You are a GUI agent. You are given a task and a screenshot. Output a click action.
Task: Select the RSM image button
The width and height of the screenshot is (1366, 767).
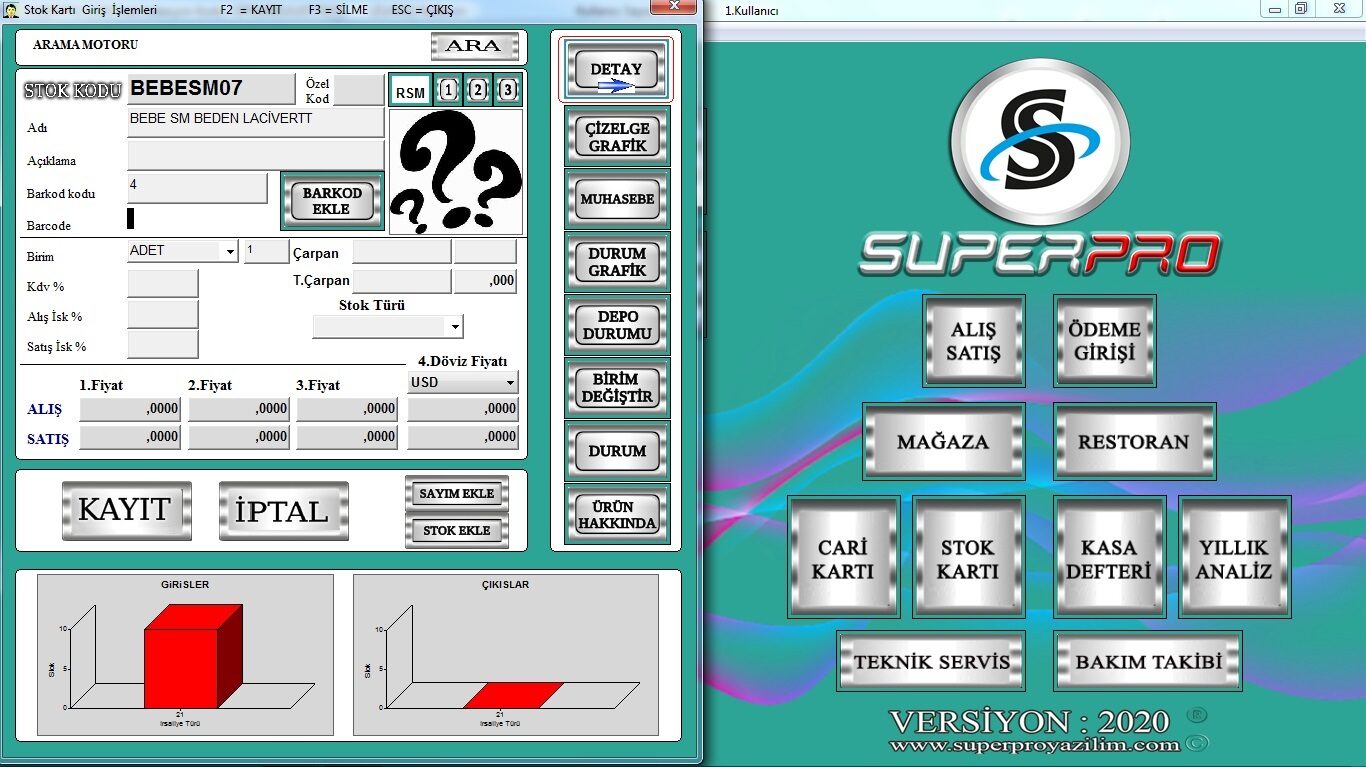click(x=410, y=92)
